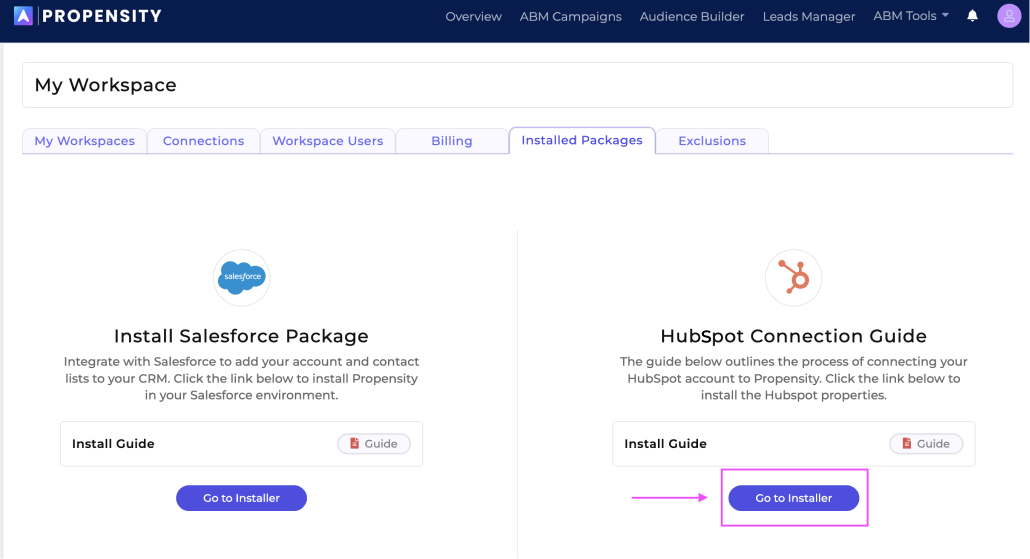The height and width of the screenshot is (559, 1030).
Task: Click the PROPENSITY brand wordmark
Action: click(102, 16)
